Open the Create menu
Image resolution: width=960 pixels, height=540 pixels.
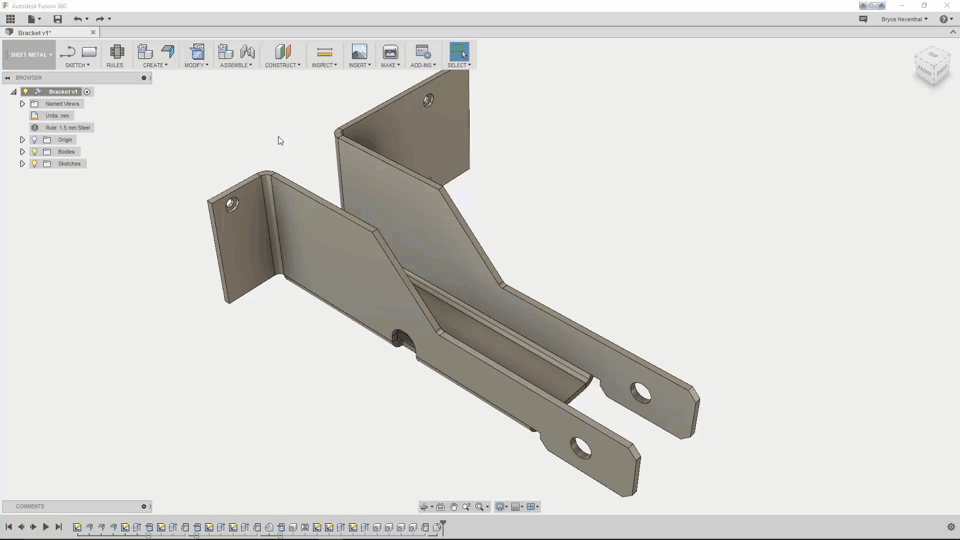point(155,65)
